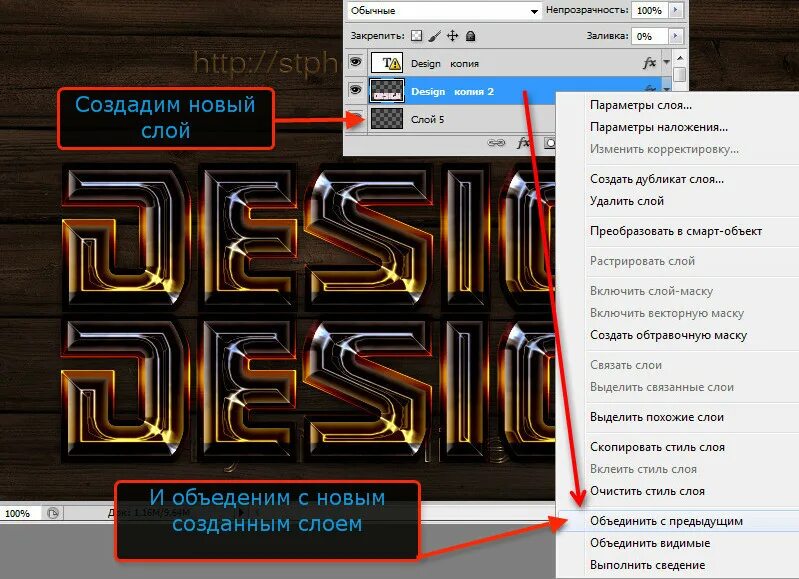This screenshot has width=799, height=579.
Task: Toggle visibility eye of Design копия layer
Action: click(x=355, y=62)
